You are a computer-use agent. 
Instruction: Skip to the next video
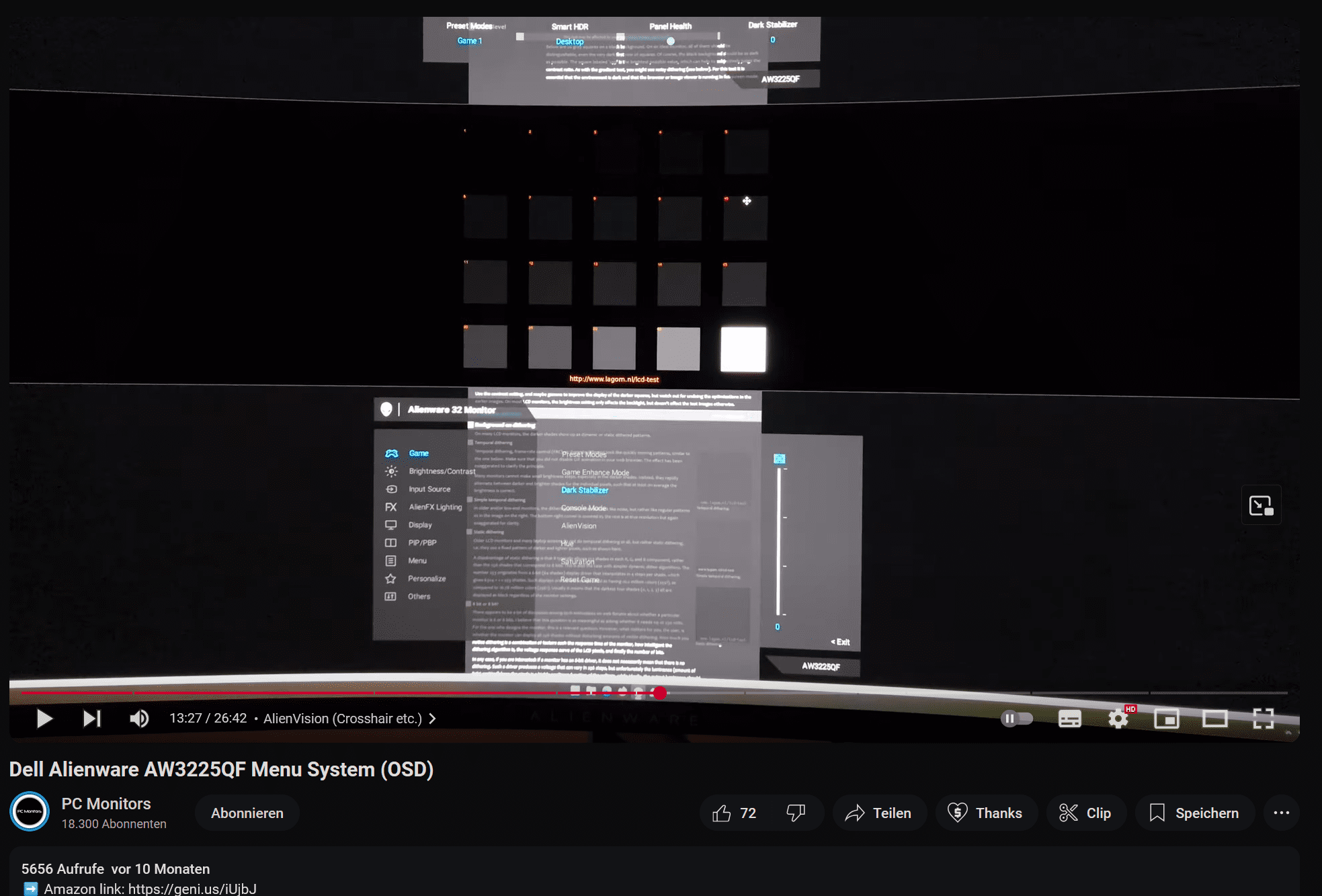pyautogui.click(x=92, y=719)
